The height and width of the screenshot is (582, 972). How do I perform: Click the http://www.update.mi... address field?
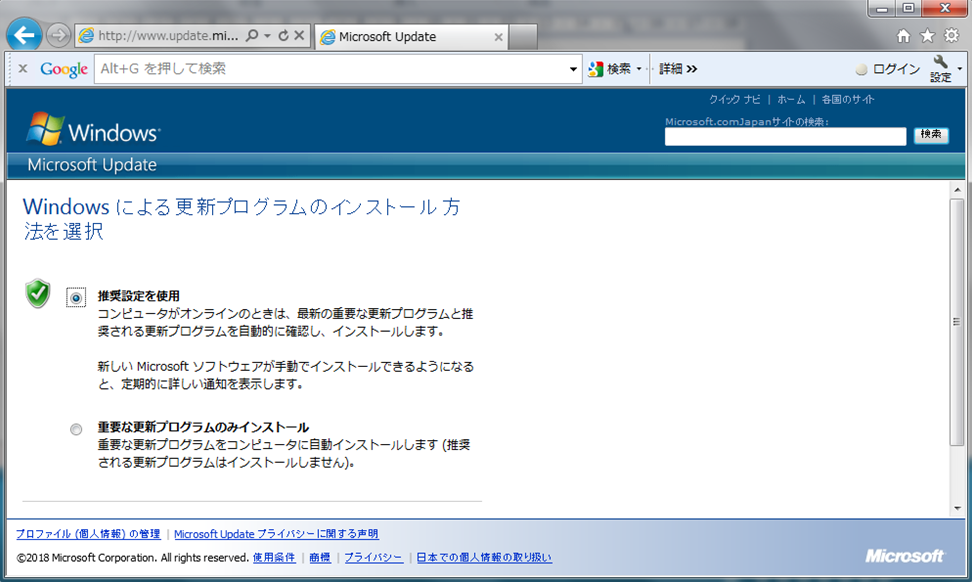pyautogui.click(x=167, y=35)
